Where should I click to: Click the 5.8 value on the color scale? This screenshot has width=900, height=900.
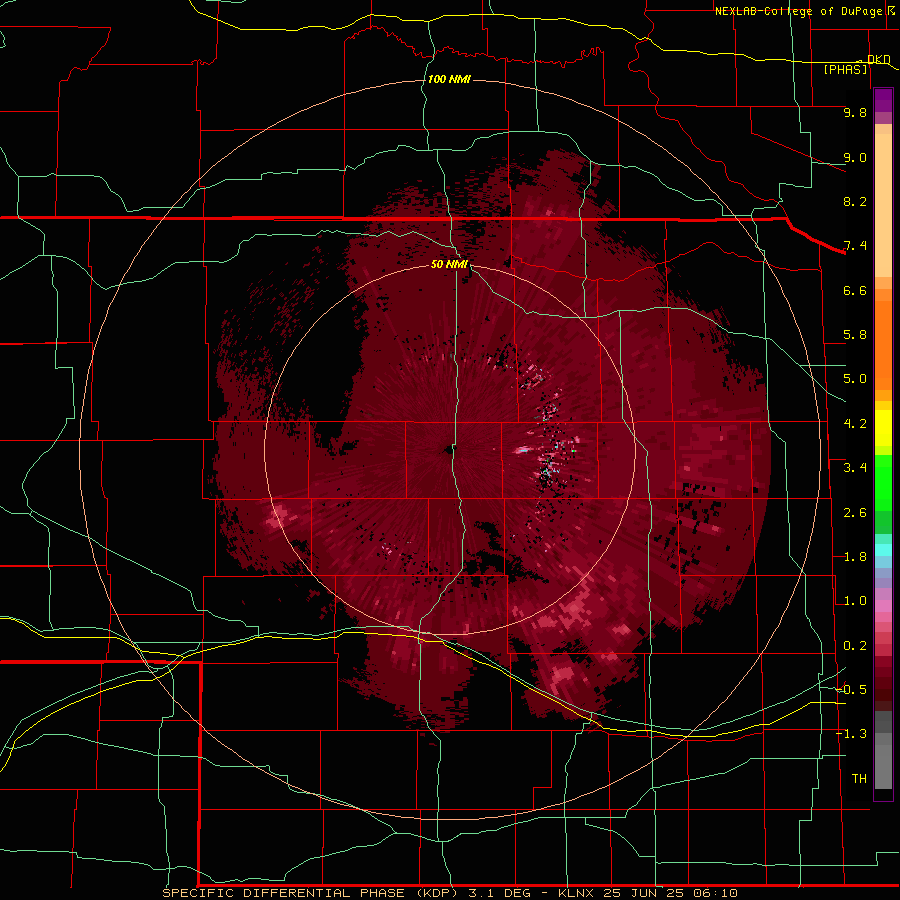[x=855, y=335]
